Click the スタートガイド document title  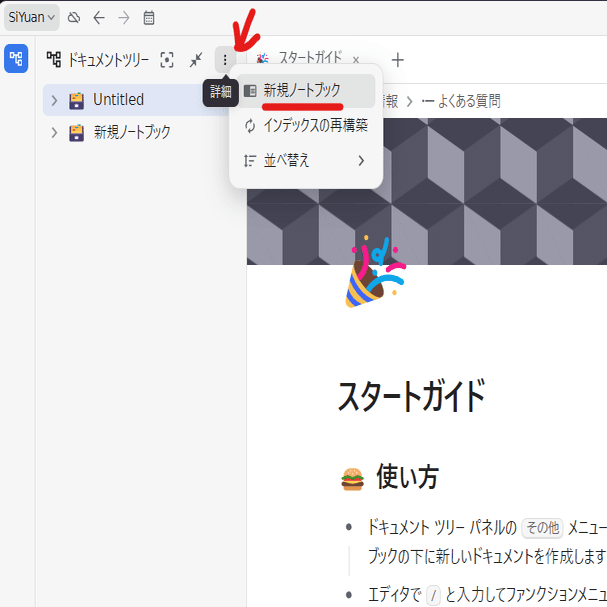tap(411, 396)
